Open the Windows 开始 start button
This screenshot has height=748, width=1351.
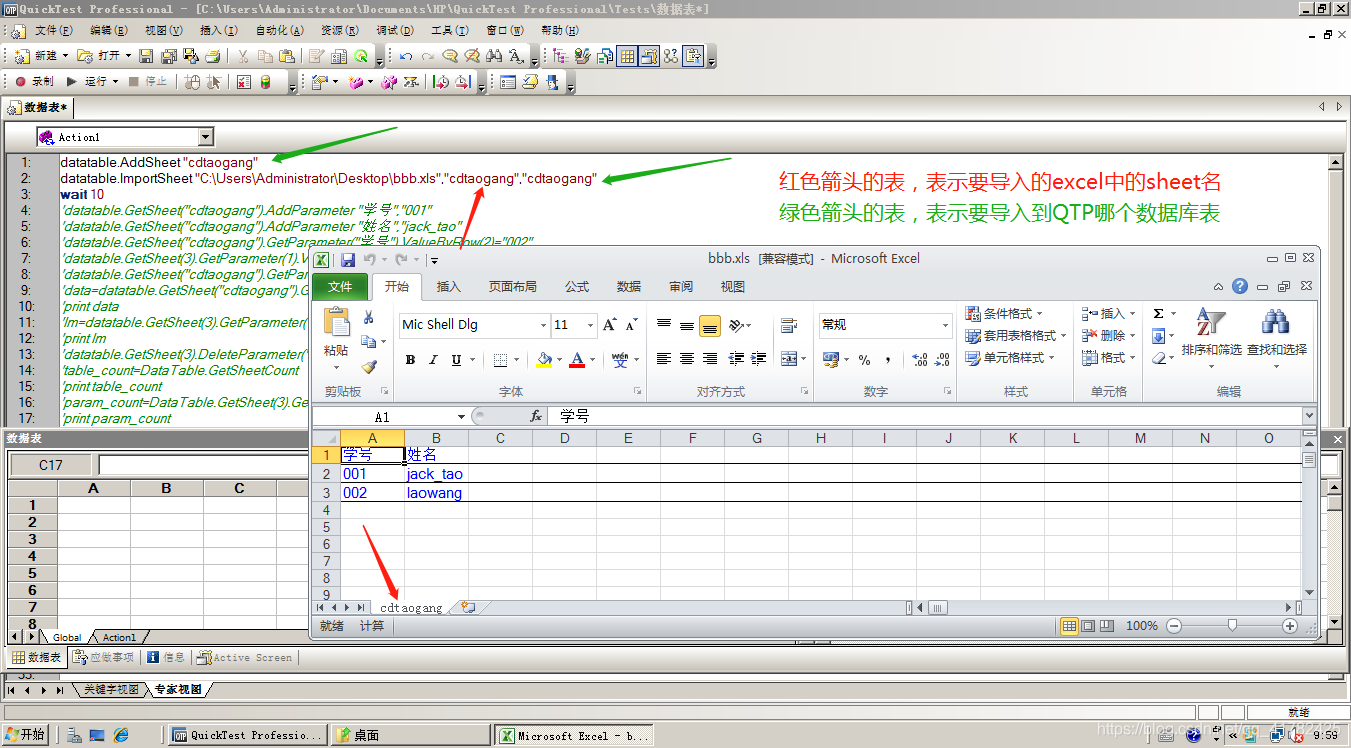[x=27, y=735]
